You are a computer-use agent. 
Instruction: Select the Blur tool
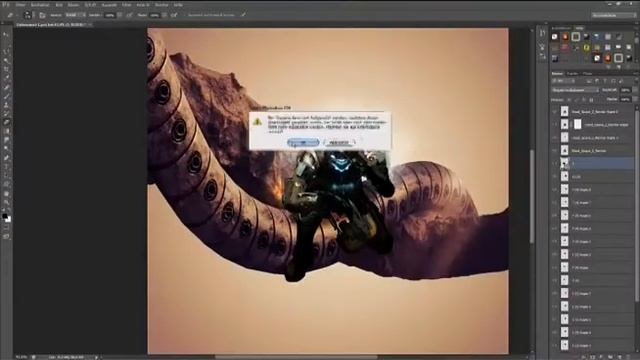(x=6, y=140)
